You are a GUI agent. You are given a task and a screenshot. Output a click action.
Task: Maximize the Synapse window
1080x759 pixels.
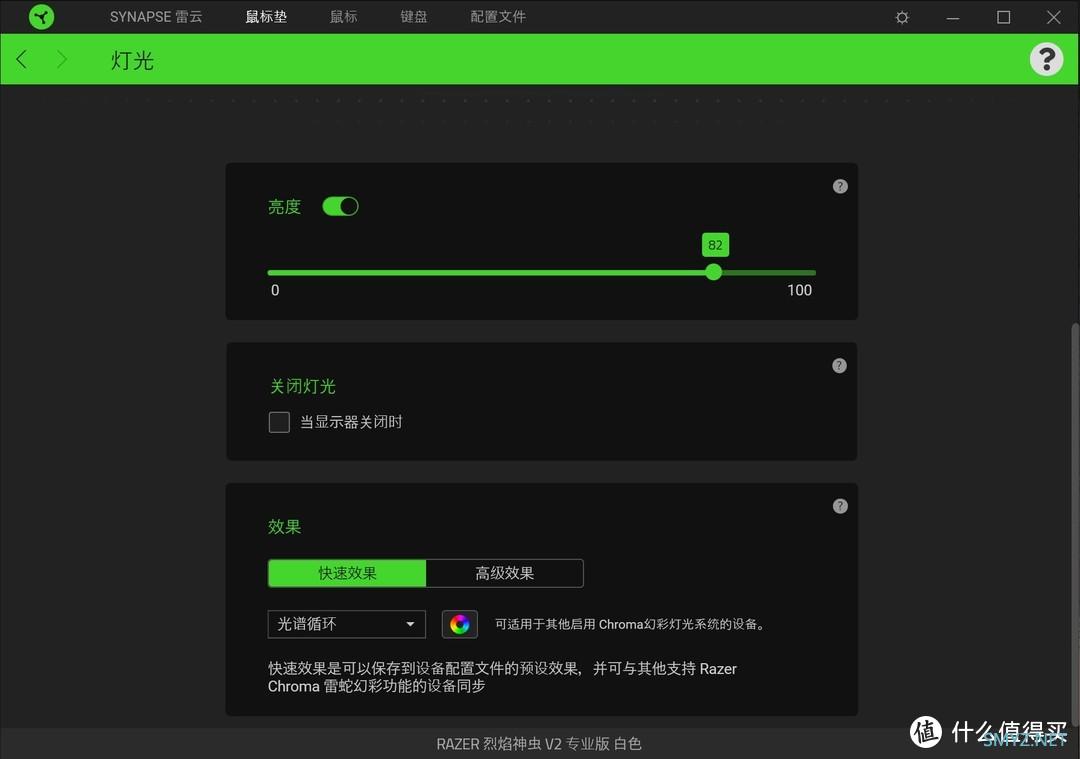point(1004,17)
